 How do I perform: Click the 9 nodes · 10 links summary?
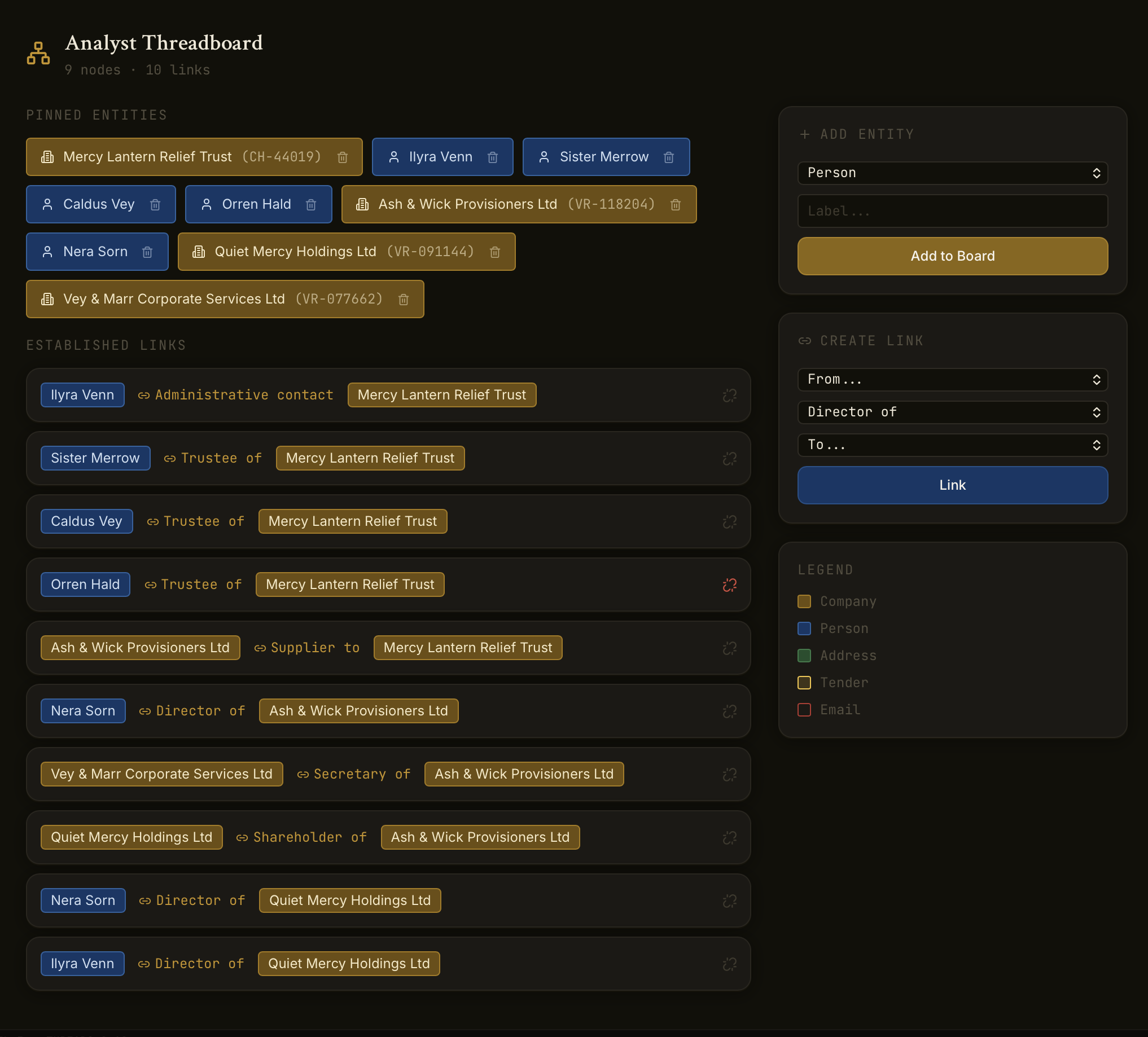(x=137, y=70)
